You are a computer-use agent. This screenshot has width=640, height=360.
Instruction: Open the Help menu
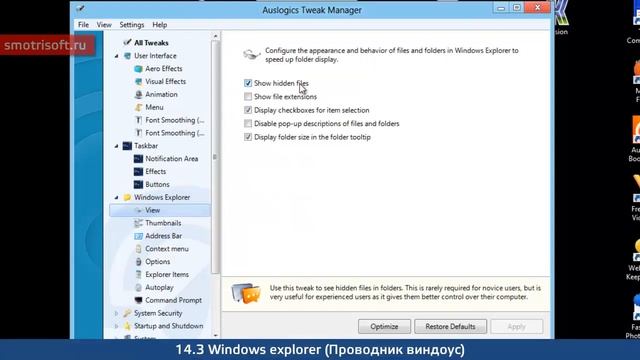click(x=160, y=25)
